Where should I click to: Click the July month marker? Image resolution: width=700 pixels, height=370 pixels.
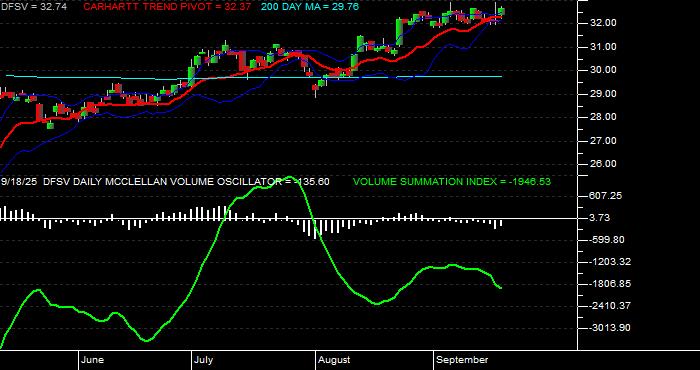(x=204, y=360)
